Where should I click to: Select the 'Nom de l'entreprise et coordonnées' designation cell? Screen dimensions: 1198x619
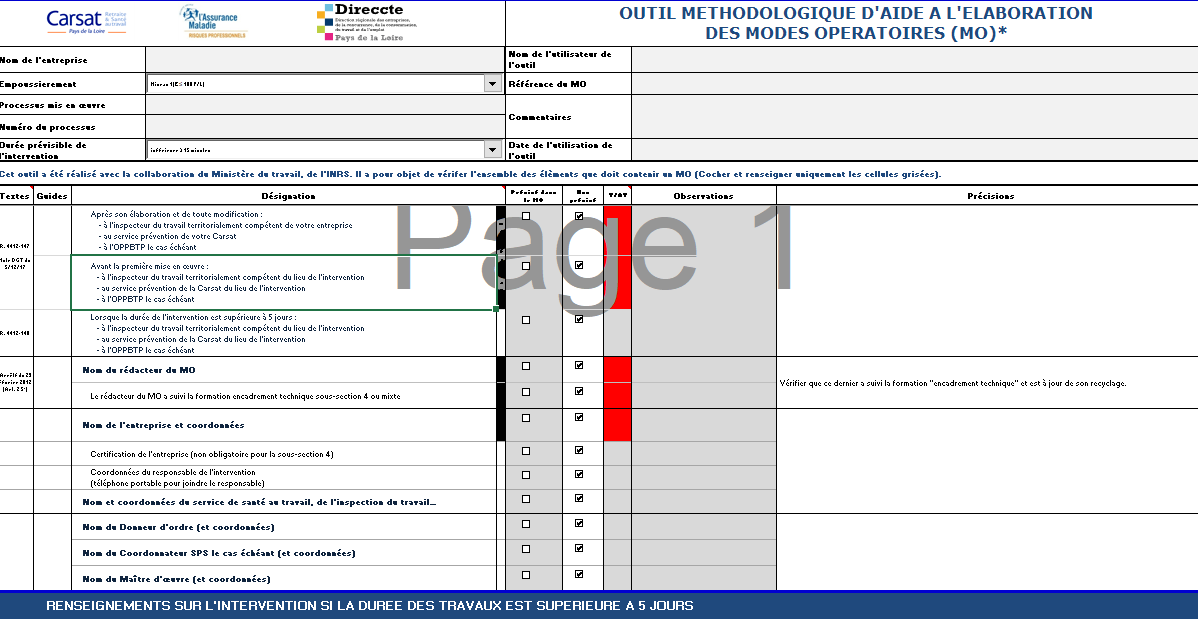[284, 425]
